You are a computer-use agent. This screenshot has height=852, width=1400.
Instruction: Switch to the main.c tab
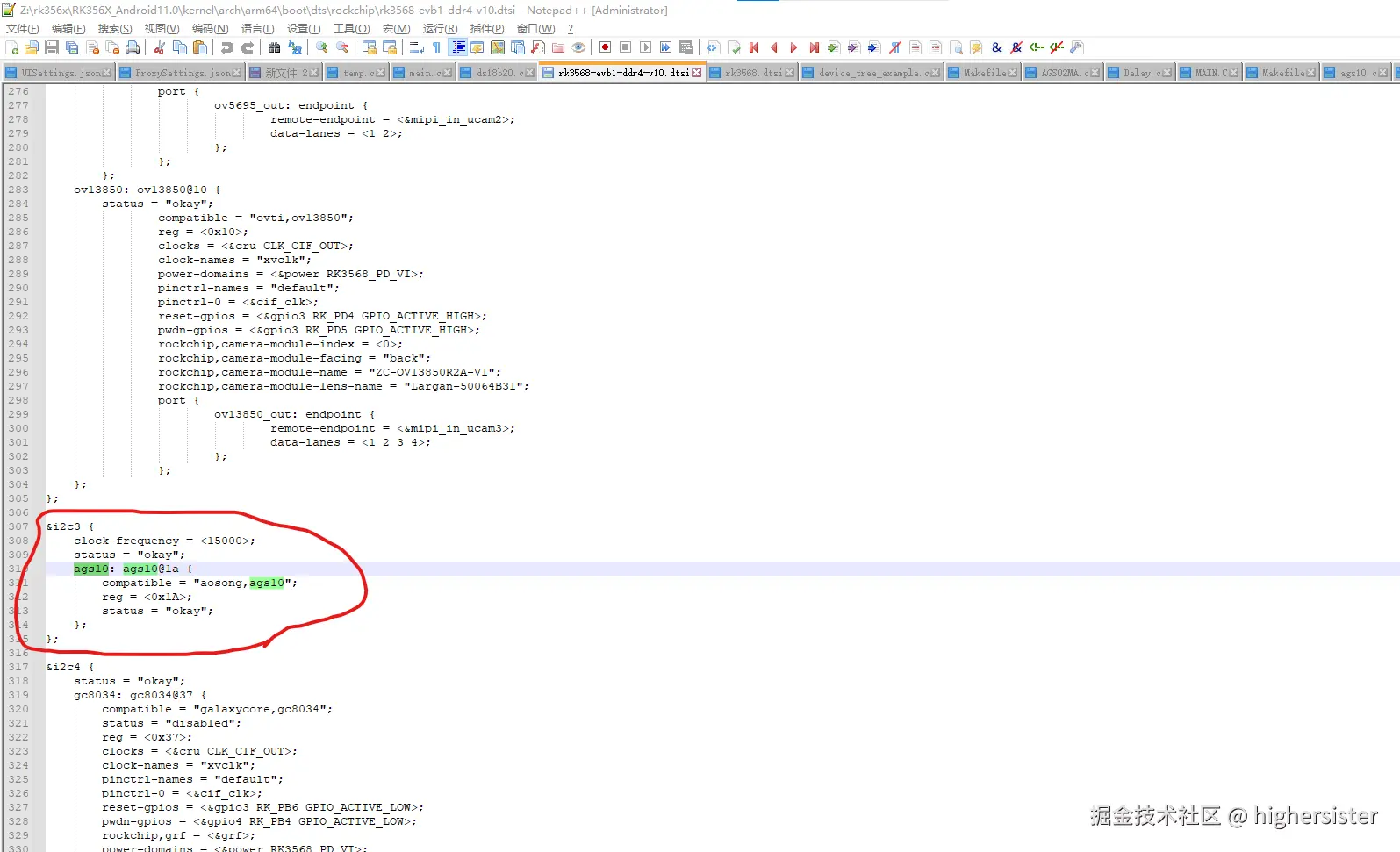coord(421,73)
